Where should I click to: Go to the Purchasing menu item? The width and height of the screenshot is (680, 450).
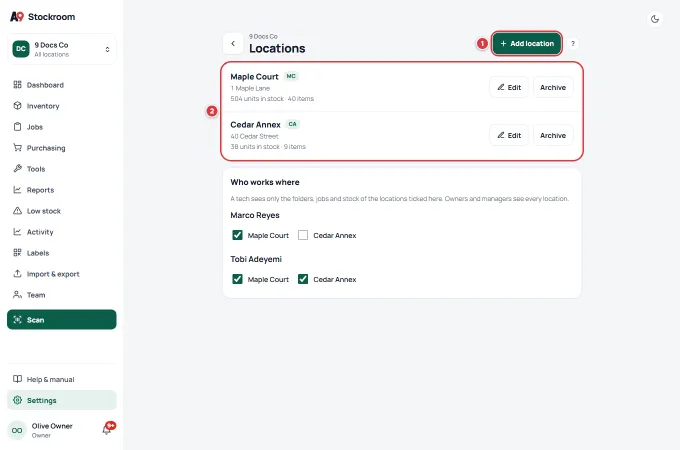(x=62, y=148)
